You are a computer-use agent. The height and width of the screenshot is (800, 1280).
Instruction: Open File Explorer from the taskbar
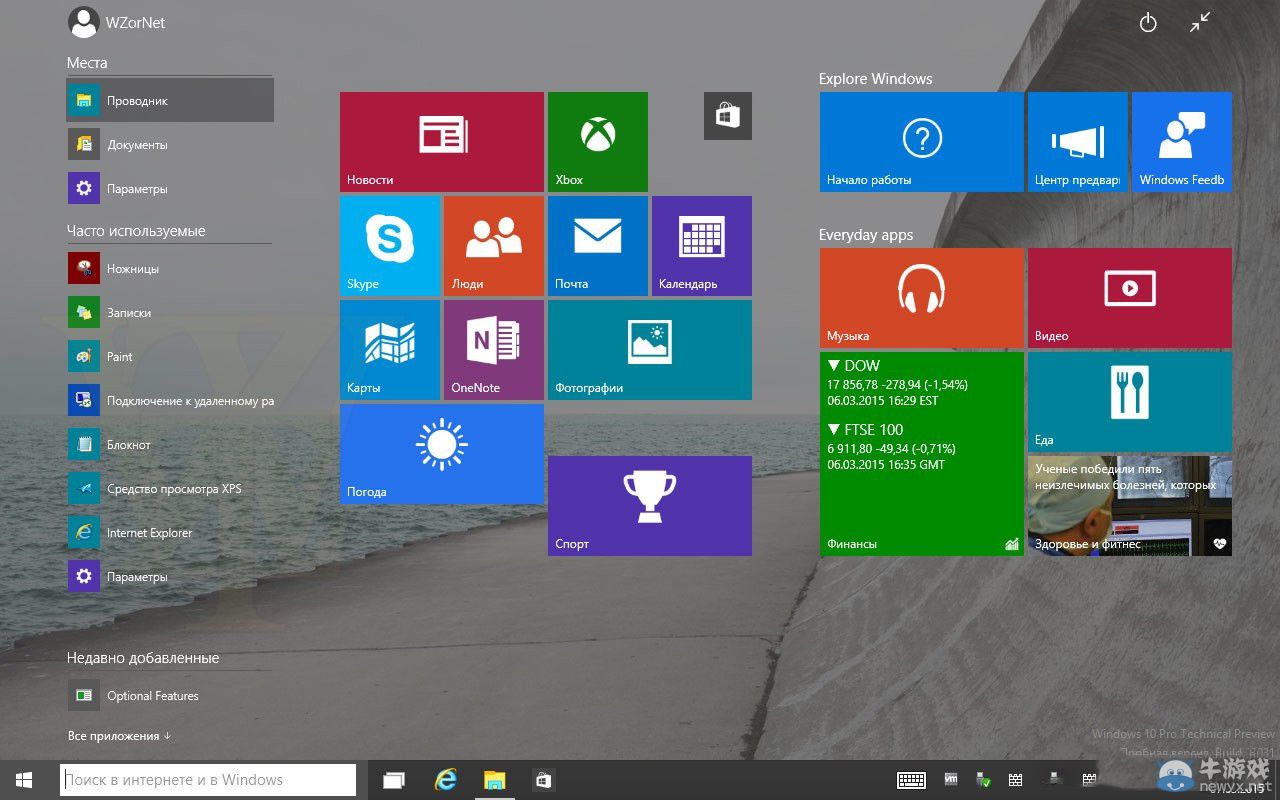coord(494,780)
